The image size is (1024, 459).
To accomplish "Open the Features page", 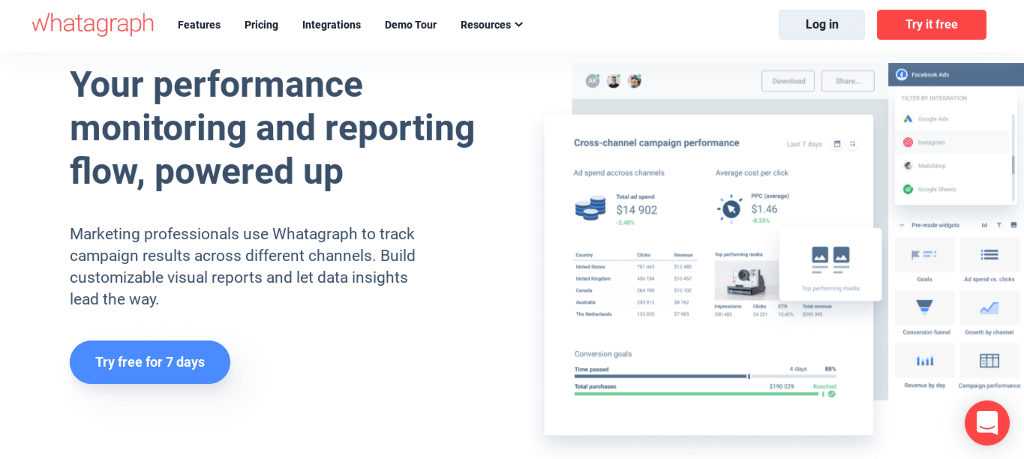I will click(199, 25).
